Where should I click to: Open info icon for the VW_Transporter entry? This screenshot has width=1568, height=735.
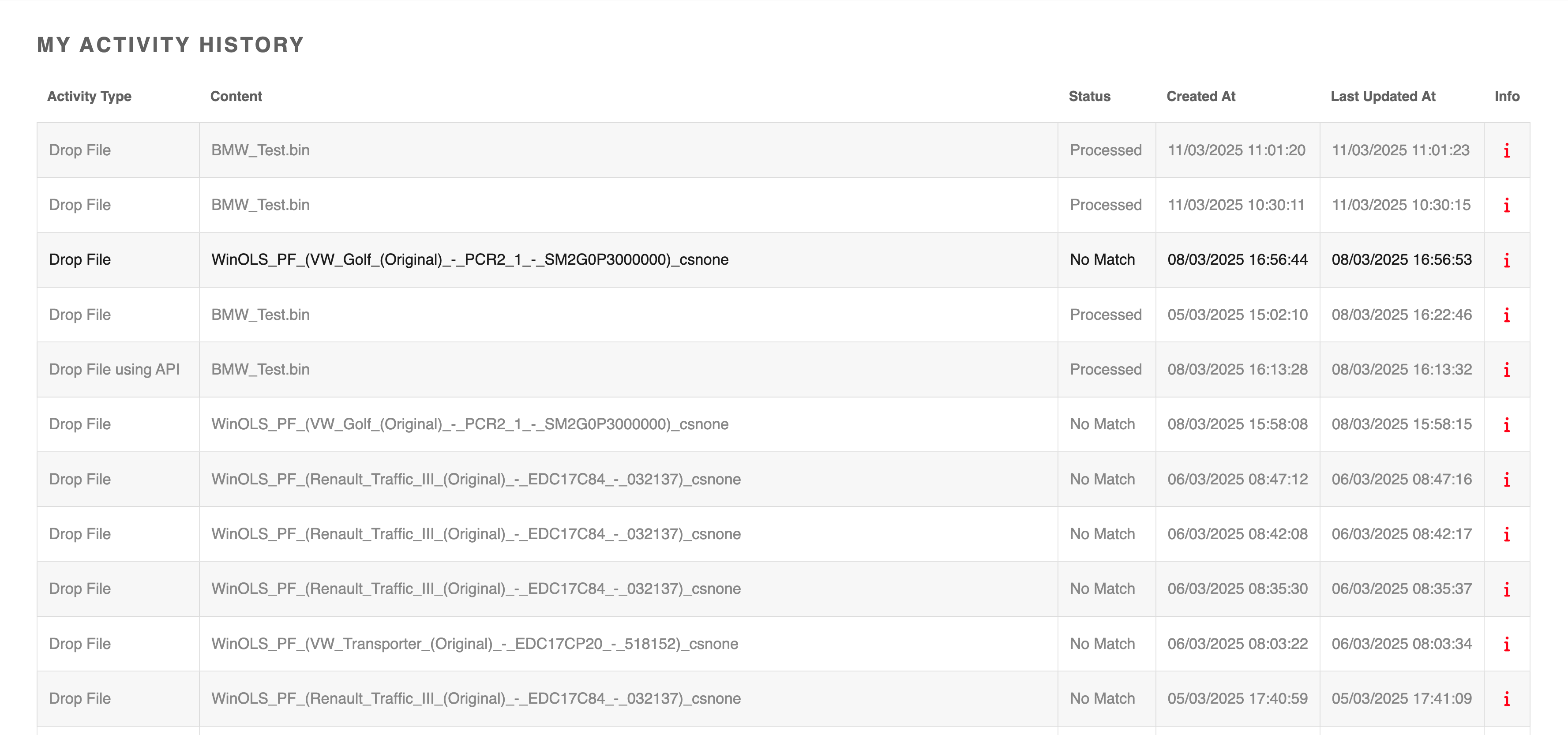pos(1507,644)
